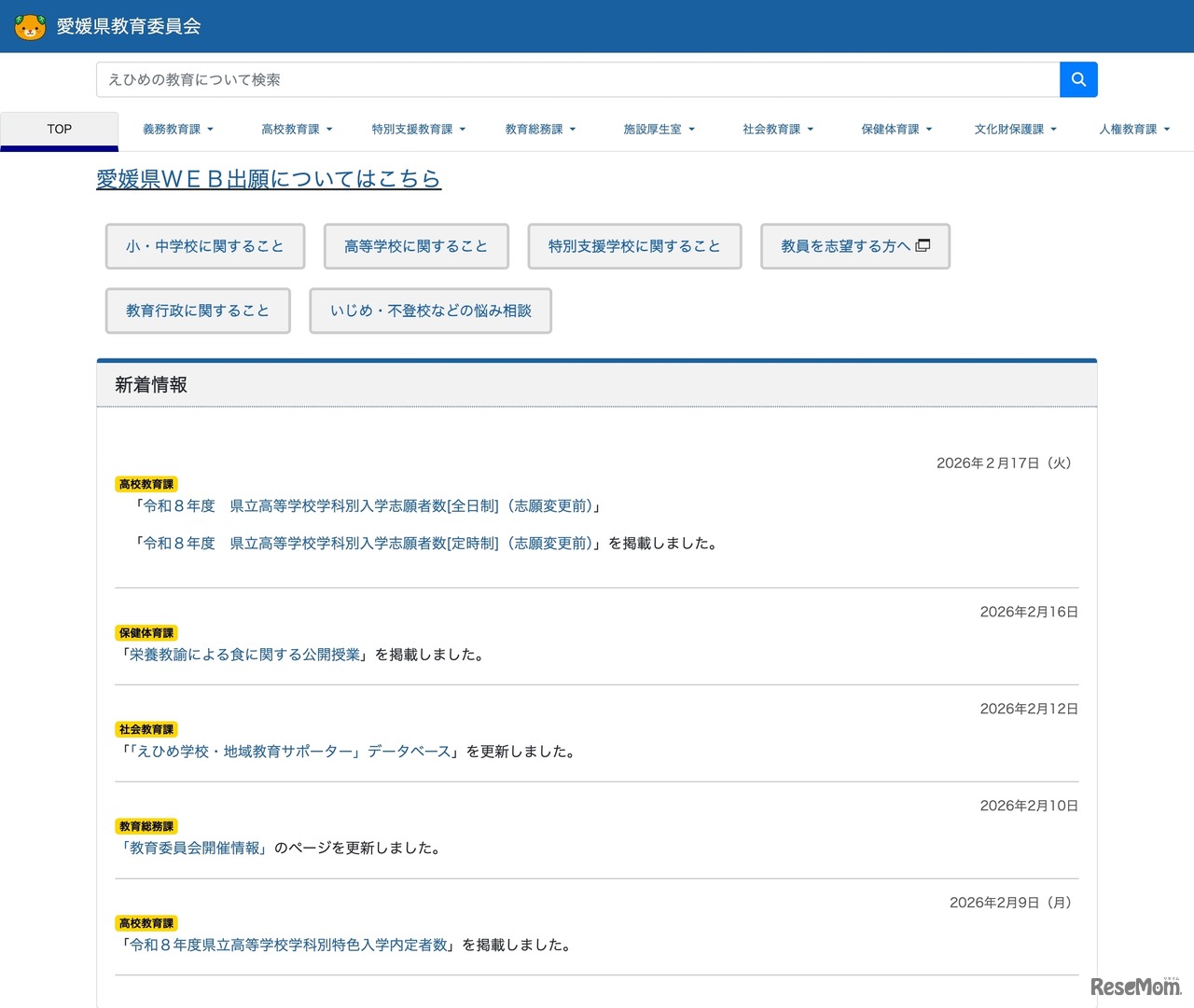
Task: Click the mascot character icon in the header
Action: (x=31, y=27)
